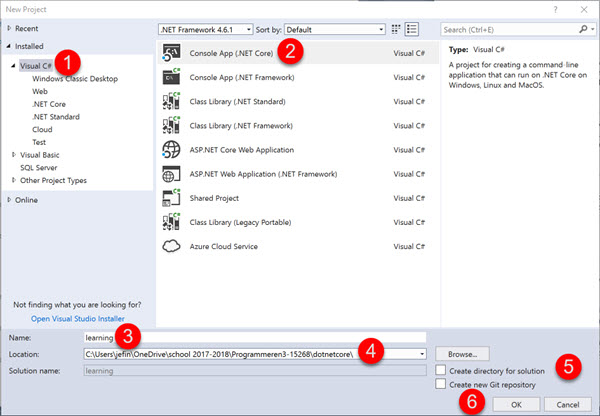
Task: Click the Browse... button
Action: pyautogui.click(x=462, y=354)
